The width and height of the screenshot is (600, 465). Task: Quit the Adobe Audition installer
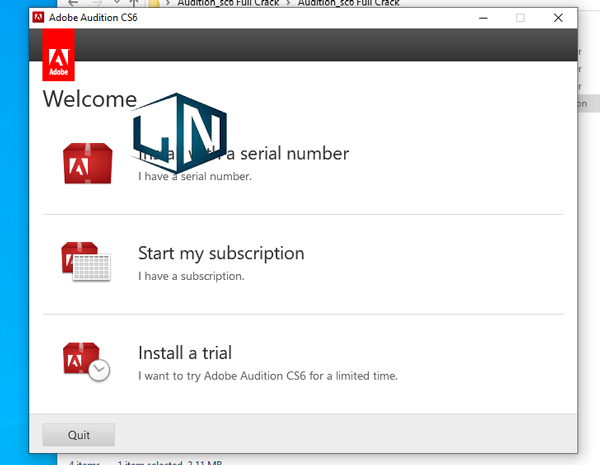[78, 435]
